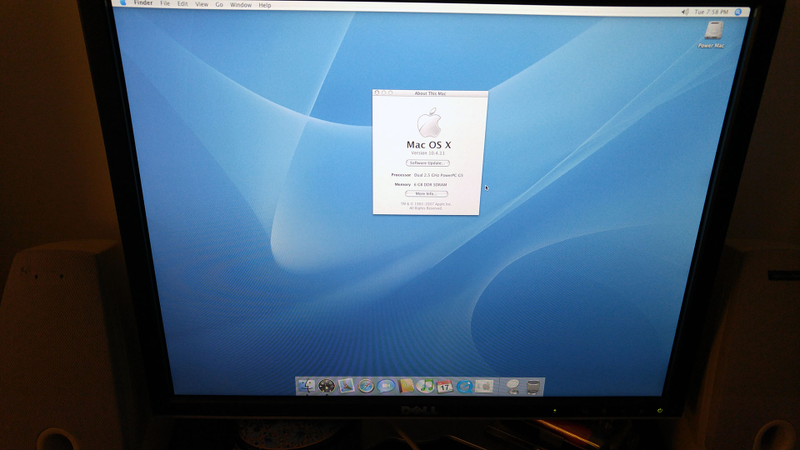Launch QuickTime Player from the Dock

pos(464,386)
